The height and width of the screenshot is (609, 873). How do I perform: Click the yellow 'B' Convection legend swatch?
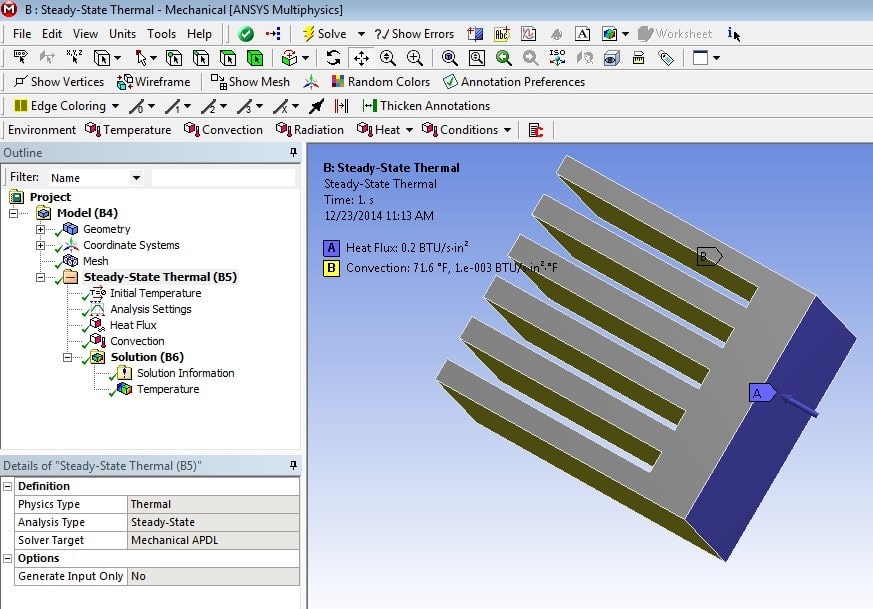[331, 268]
